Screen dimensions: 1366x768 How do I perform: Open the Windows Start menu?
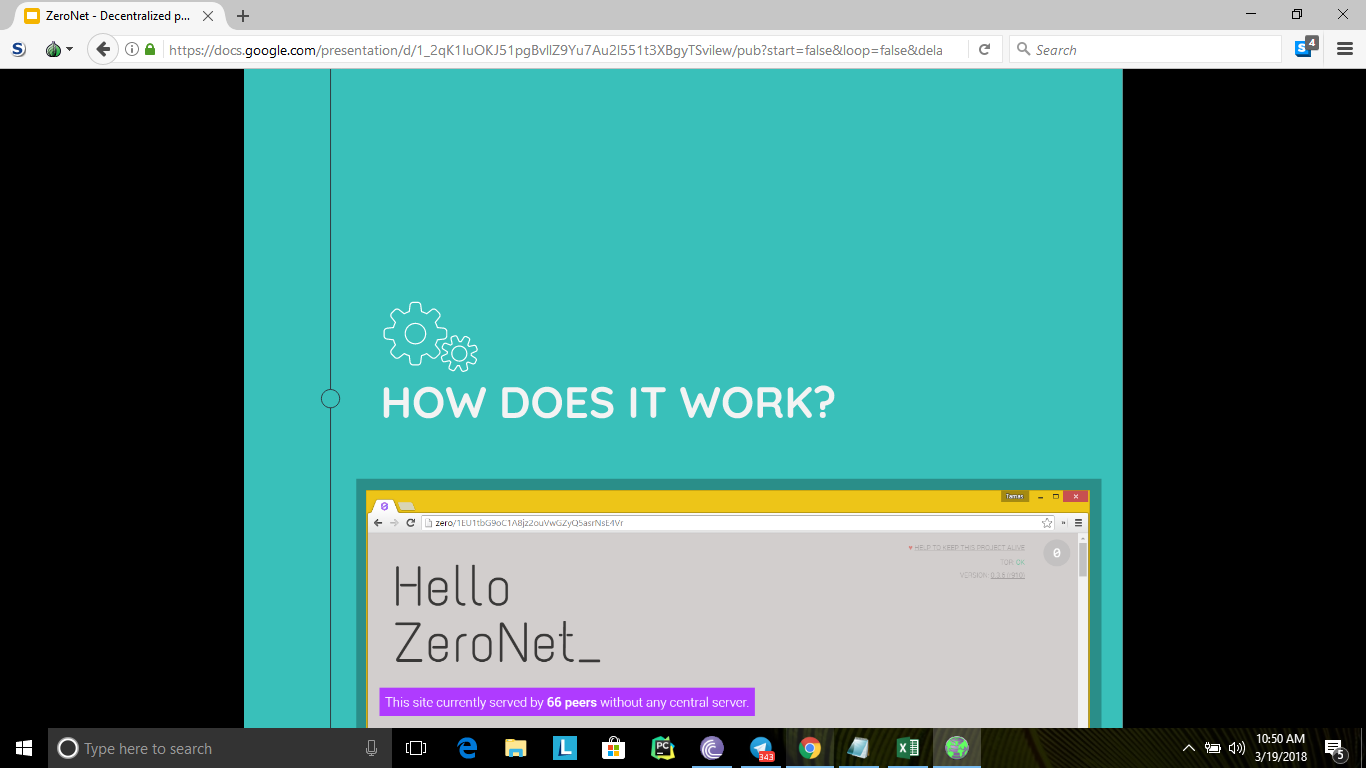(x=24, y=748)
